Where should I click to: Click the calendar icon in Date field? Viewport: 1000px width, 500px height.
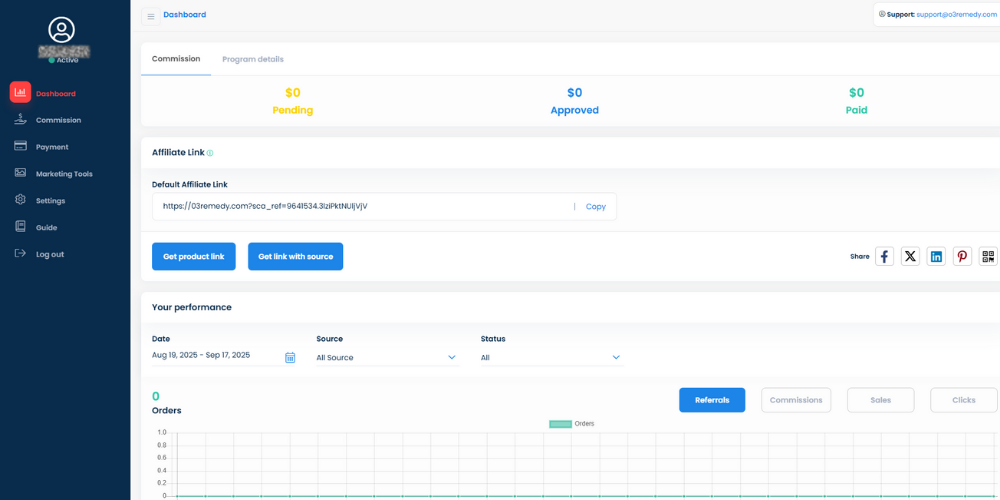(x=290, y=357)
